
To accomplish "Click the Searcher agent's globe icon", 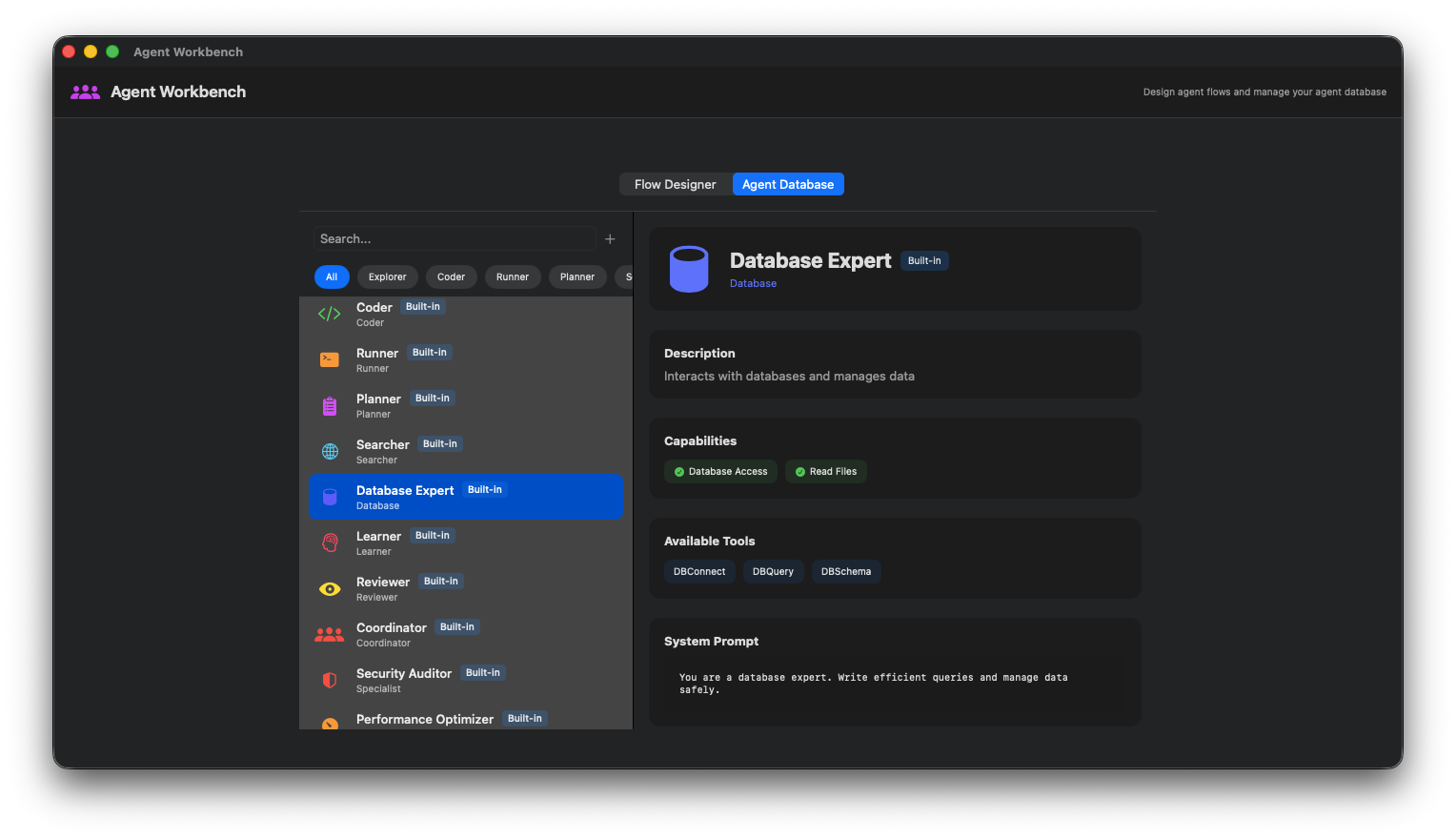I will 329,451.
